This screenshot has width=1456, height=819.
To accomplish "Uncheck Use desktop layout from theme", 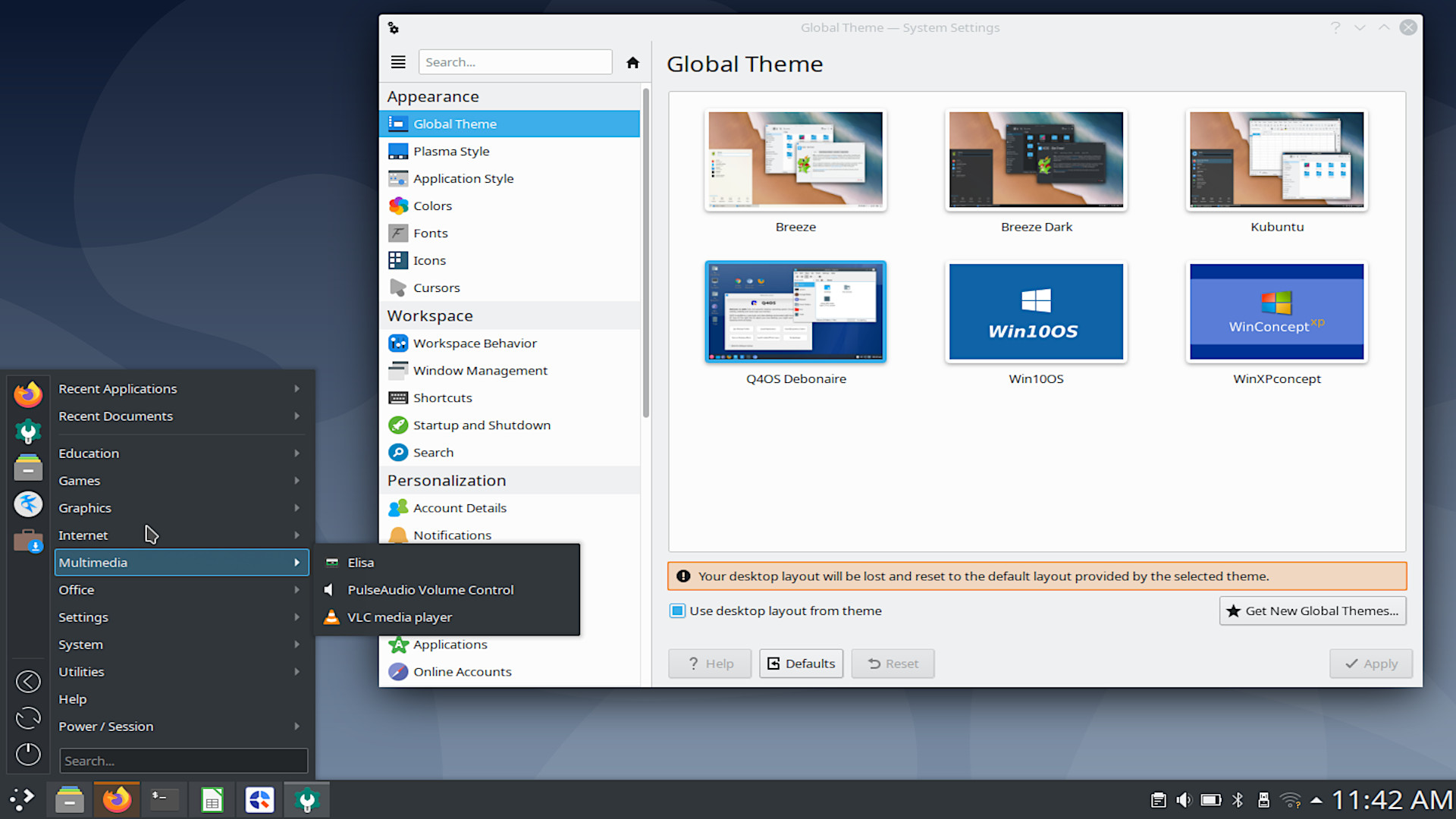I will click(x=677, y=610).
